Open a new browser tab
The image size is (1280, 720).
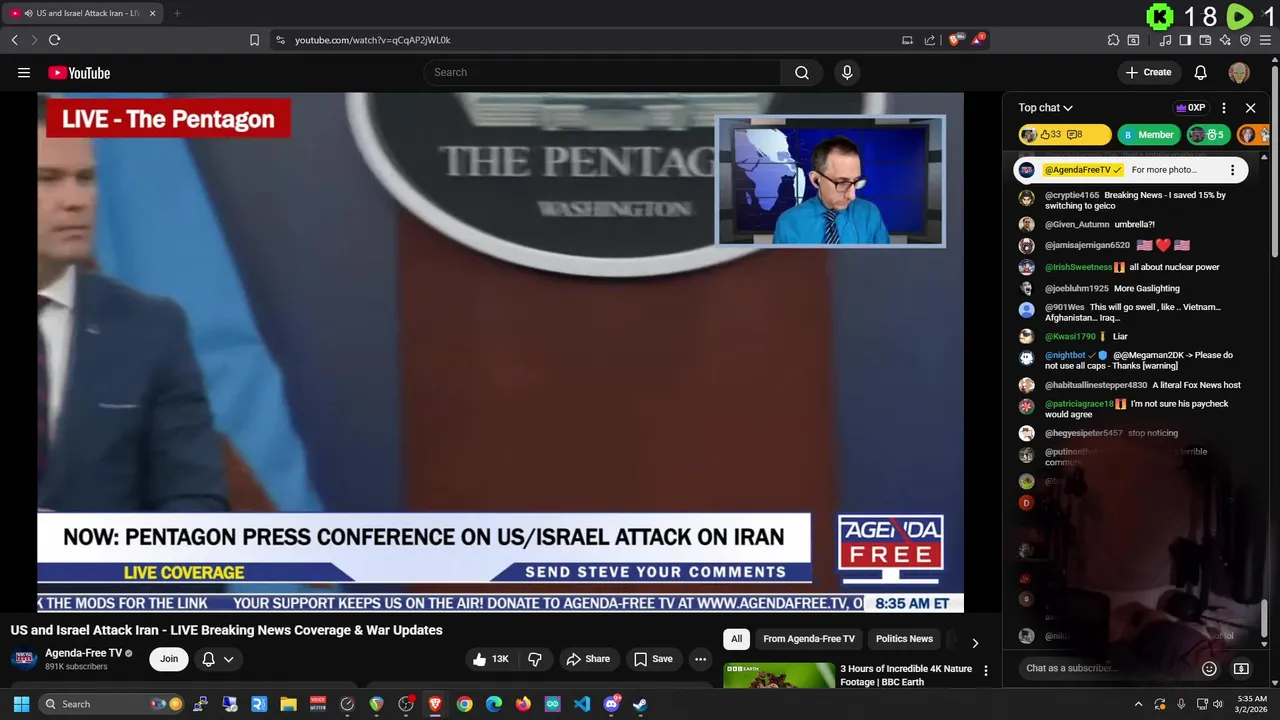(177, 13)
